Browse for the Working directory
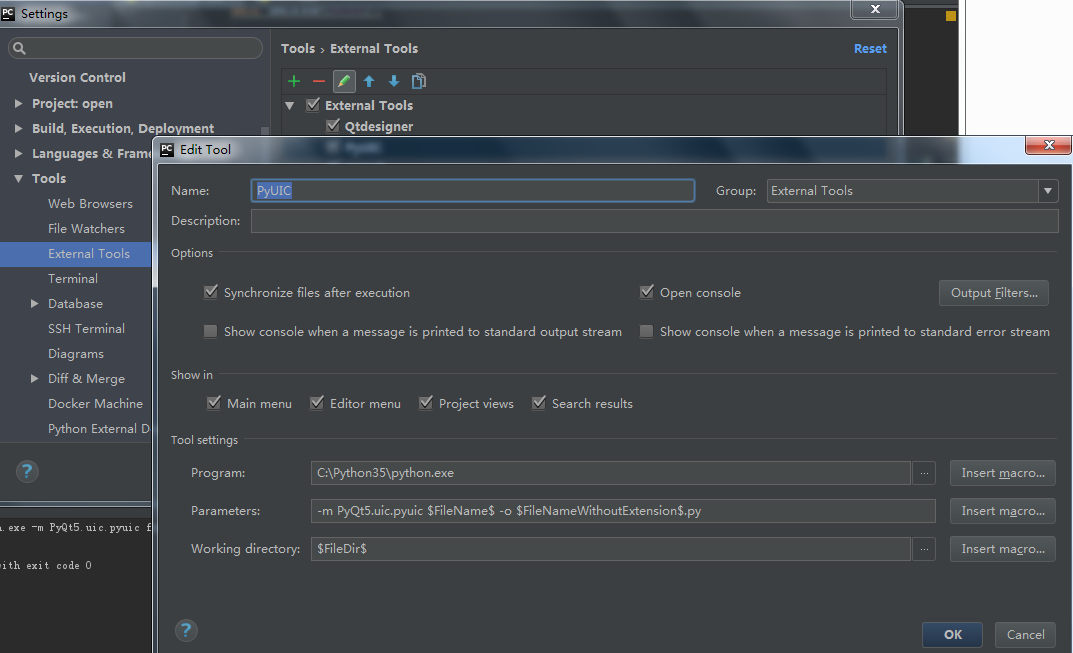1073x653 pixels. point(925,549)
